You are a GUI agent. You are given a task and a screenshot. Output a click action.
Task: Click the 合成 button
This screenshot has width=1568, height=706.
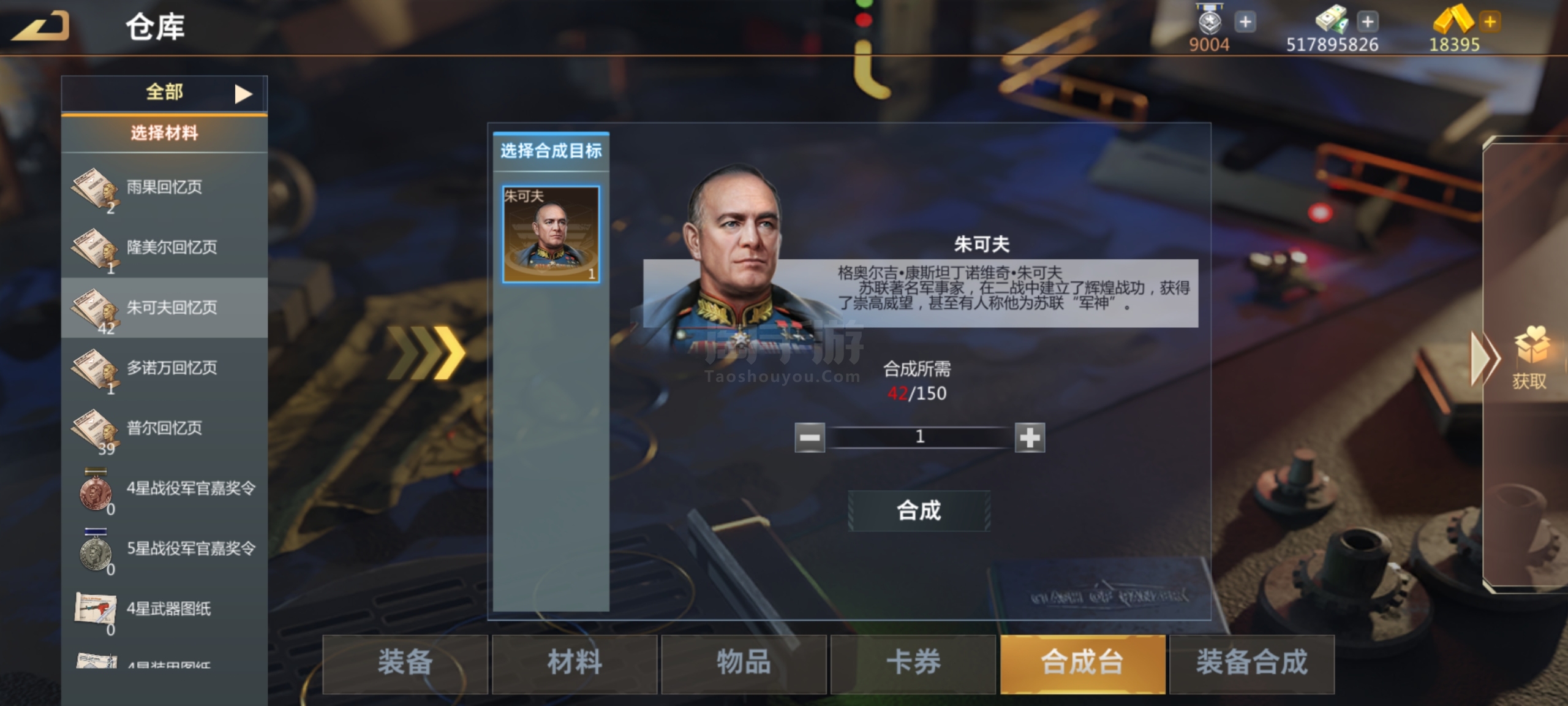click(919, 511)
